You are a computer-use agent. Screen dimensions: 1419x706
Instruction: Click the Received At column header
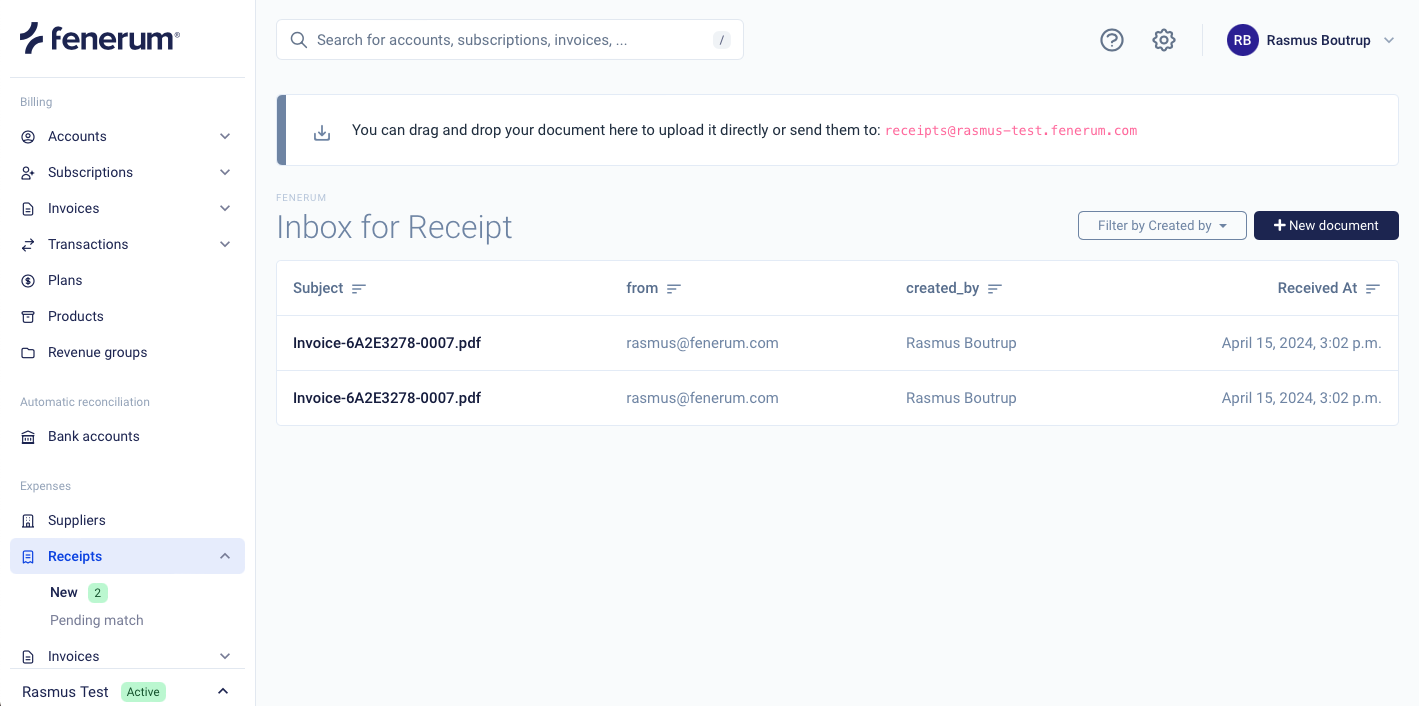tap(1317, 288)
